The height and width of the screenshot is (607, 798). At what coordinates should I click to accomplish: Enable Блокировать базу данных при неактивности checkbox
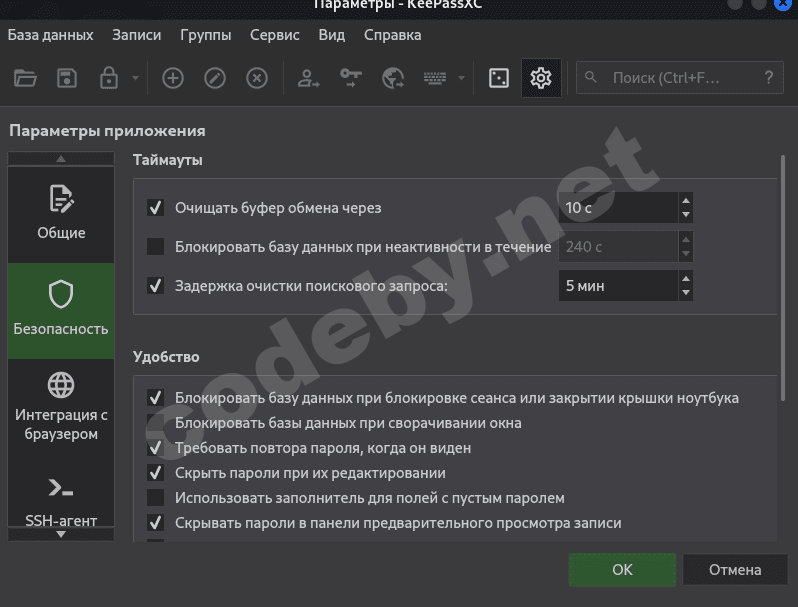click(x=155, y=246)
